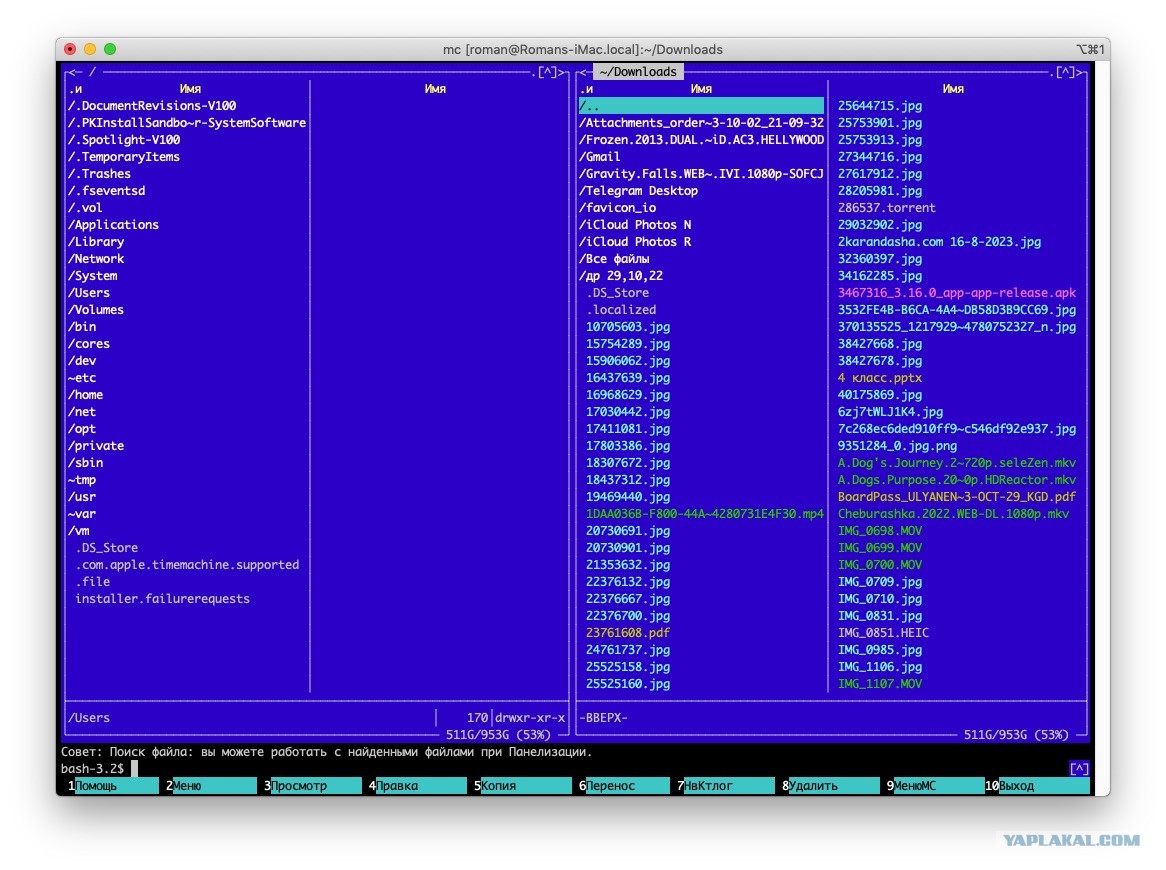Select the /Applications directory

(113, 225)
